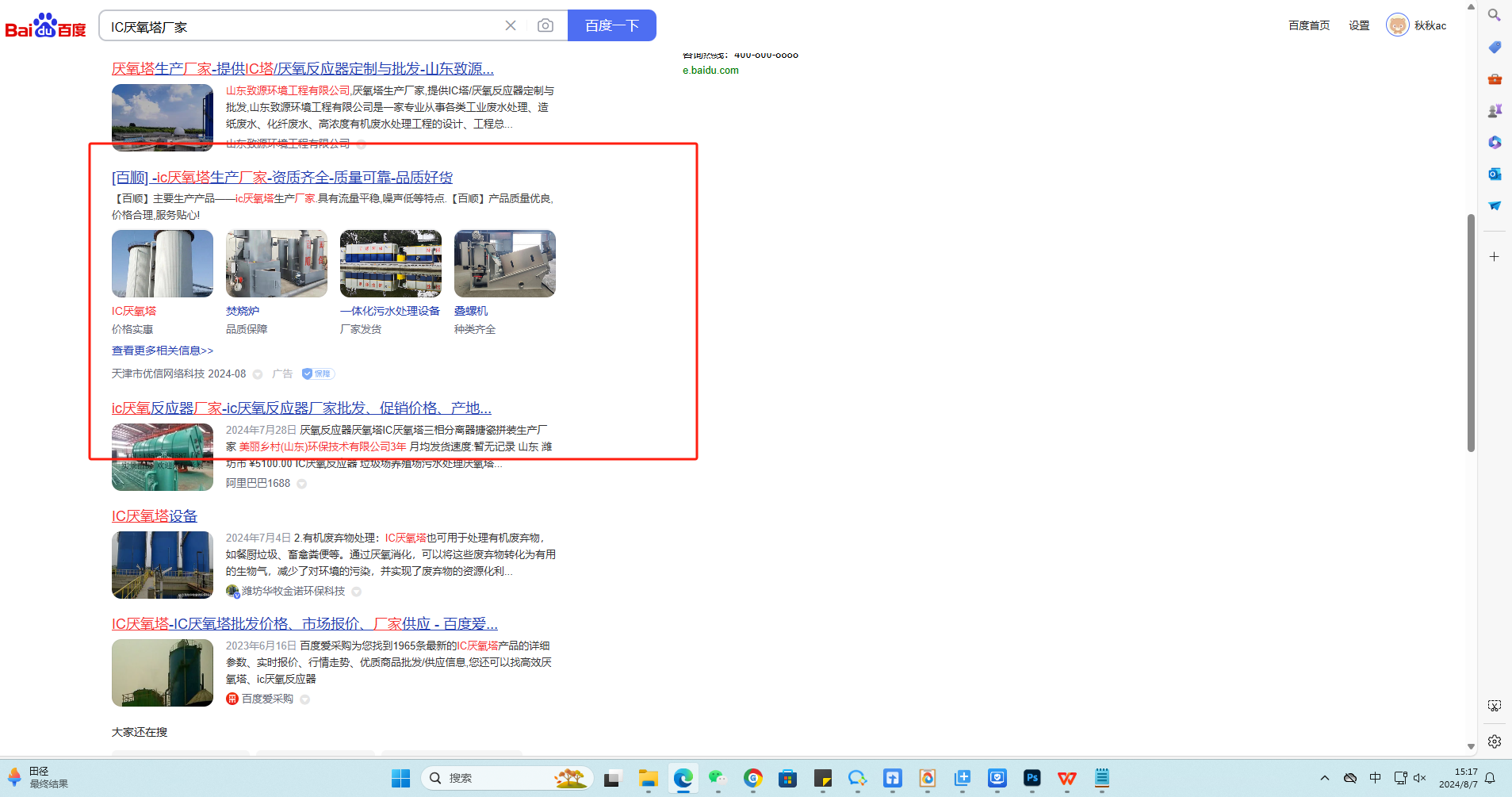Open the Games chess icon in sidebar
Image resolution: width=1512 pixels, height=797 pixels.
point(1495,111)
